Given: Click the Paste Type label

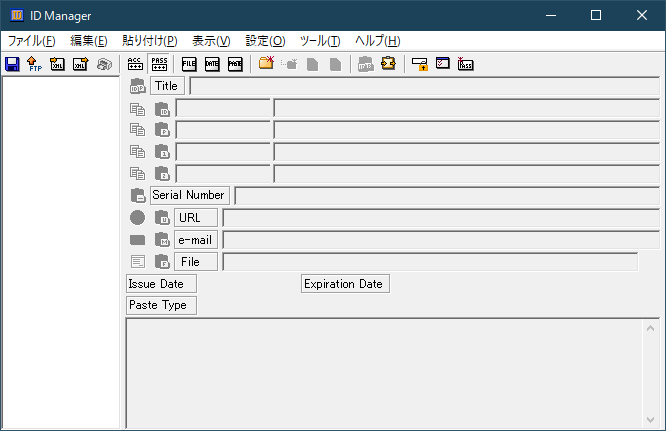Looking at the screenshot, I should (161, 305).
